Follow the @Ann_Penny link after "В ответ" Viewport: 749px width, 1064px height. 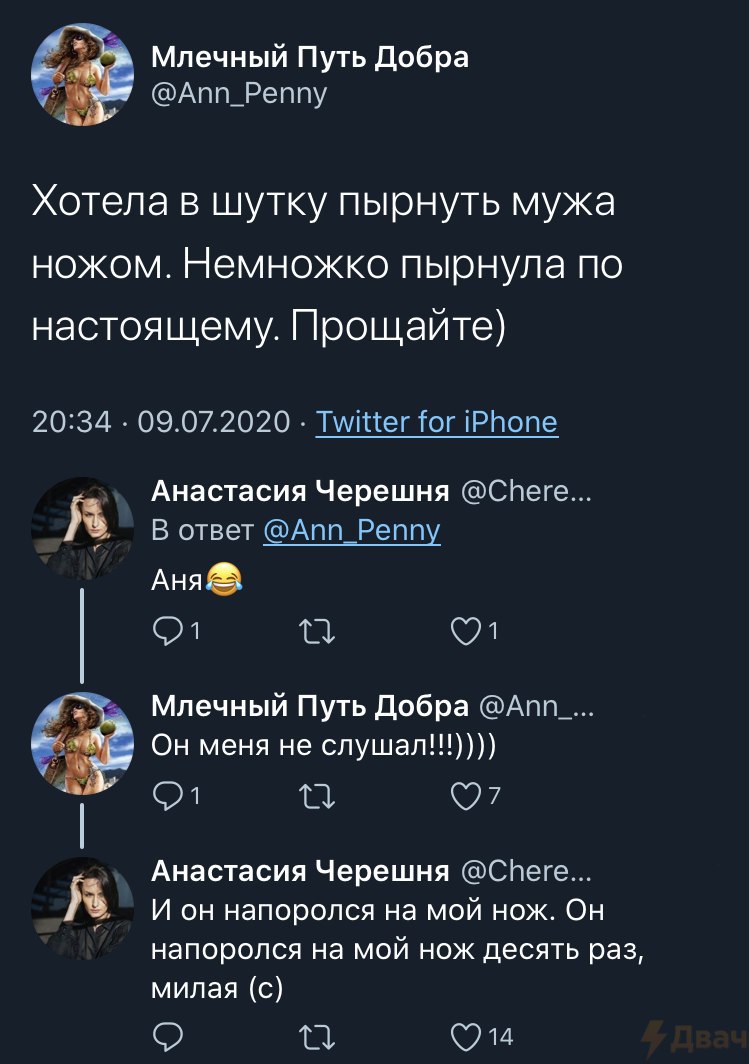[x=351, y=531]
